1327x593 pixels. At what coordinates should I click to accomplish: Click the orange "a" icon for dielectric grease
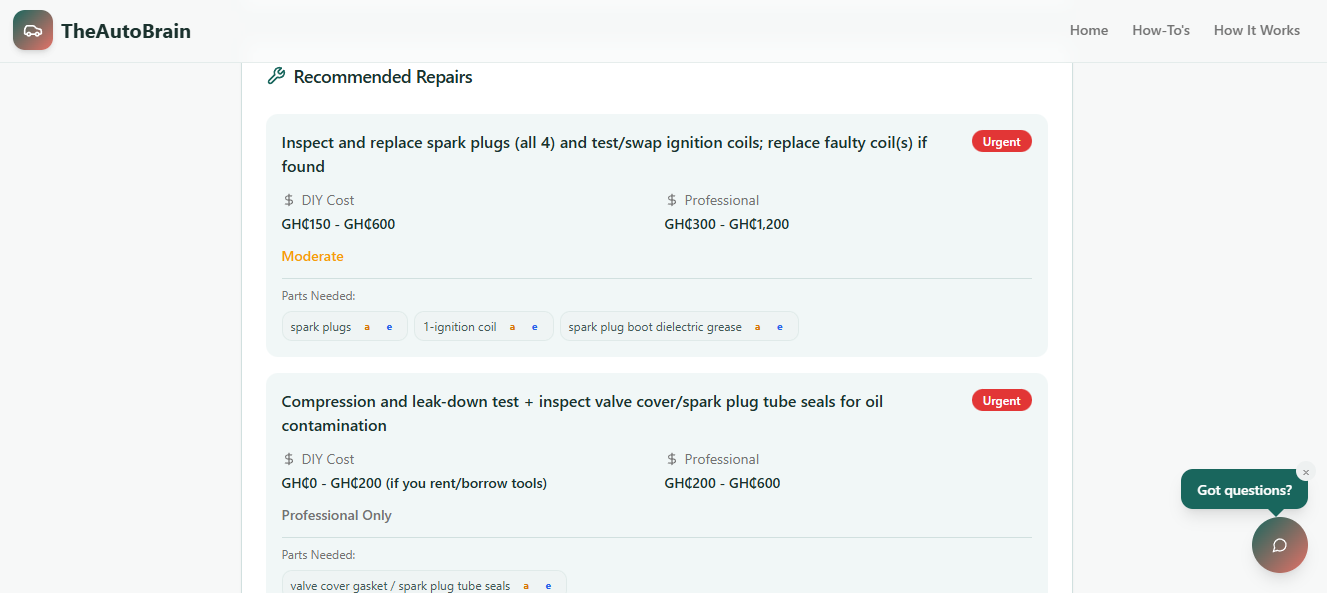[x=757, y=327]
